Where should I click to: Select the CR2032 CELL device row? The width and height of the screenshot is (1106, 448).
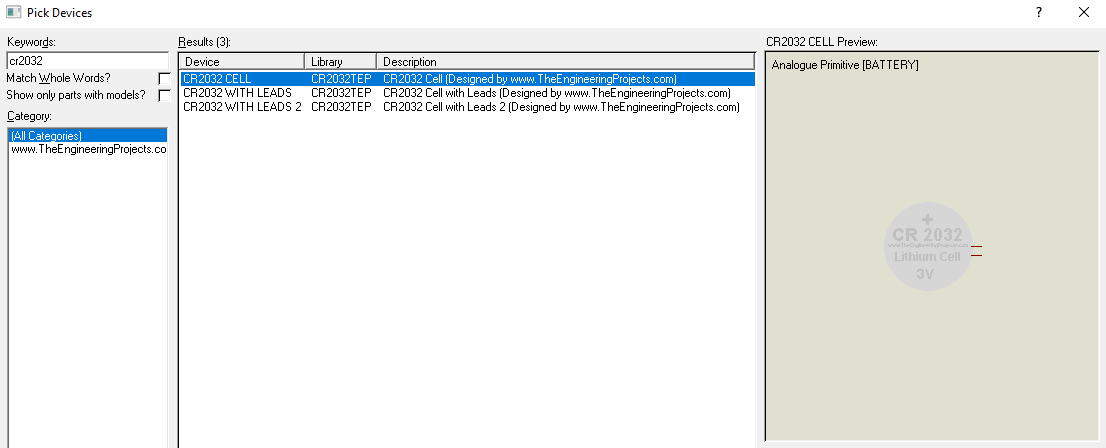[217, 79]
